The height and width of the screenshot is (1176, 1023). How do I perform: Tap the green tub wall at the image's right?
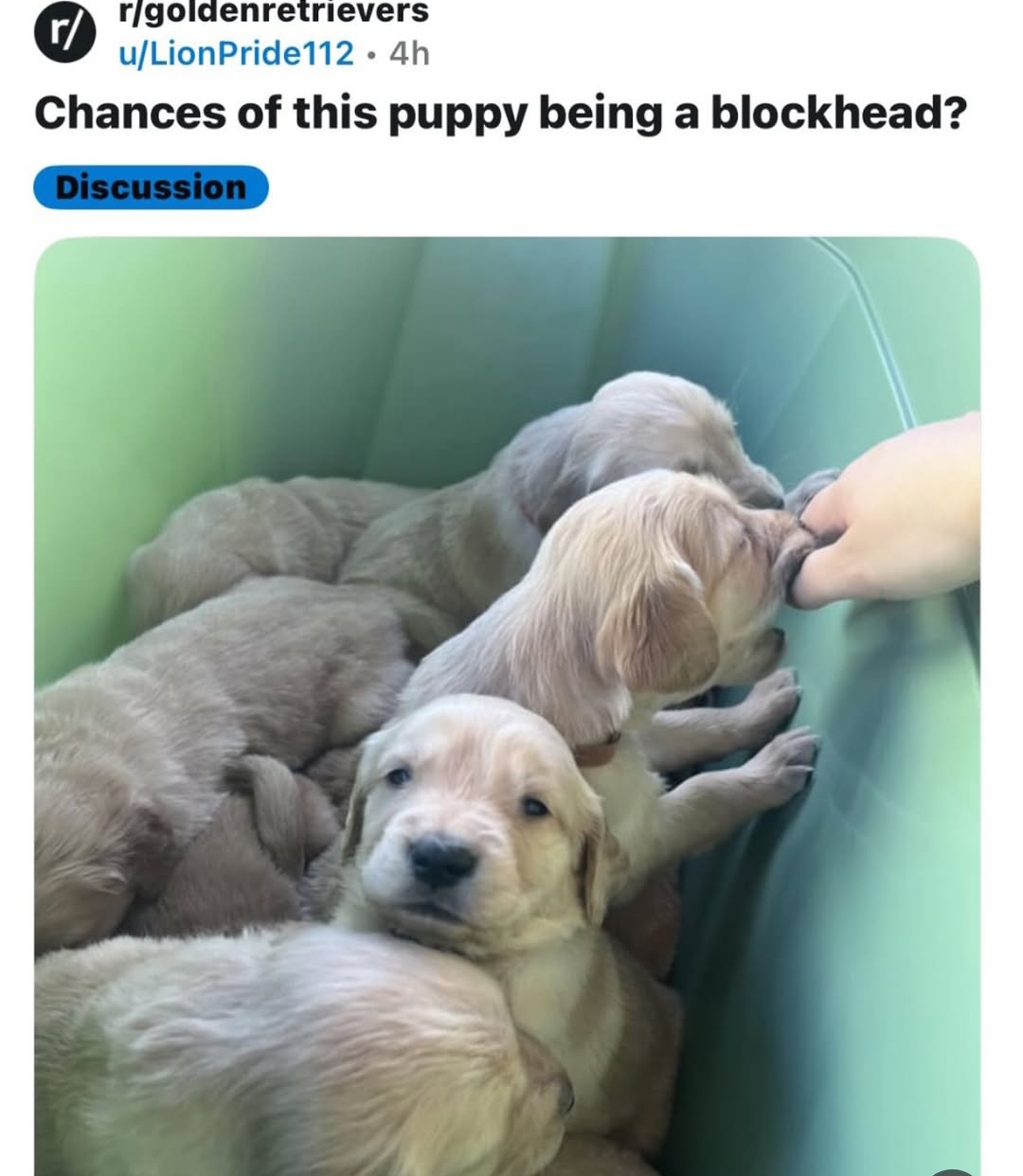coord(852,900)
